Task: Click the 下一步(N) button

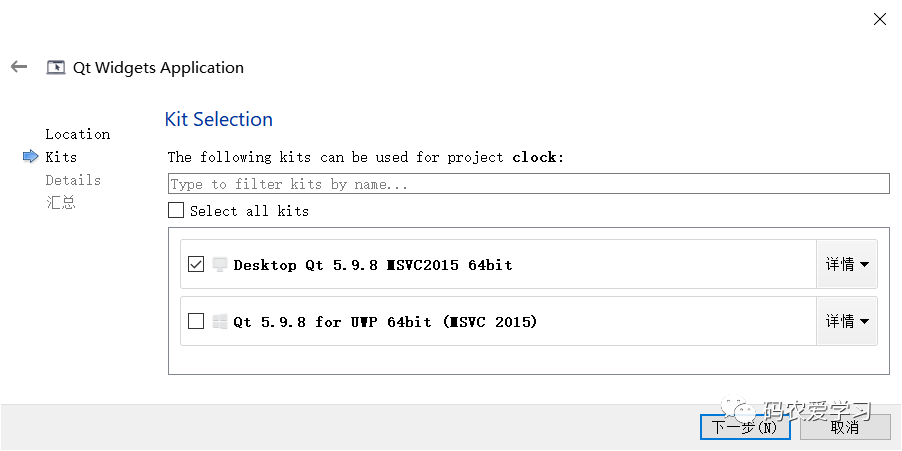Action: coord(747,427)
